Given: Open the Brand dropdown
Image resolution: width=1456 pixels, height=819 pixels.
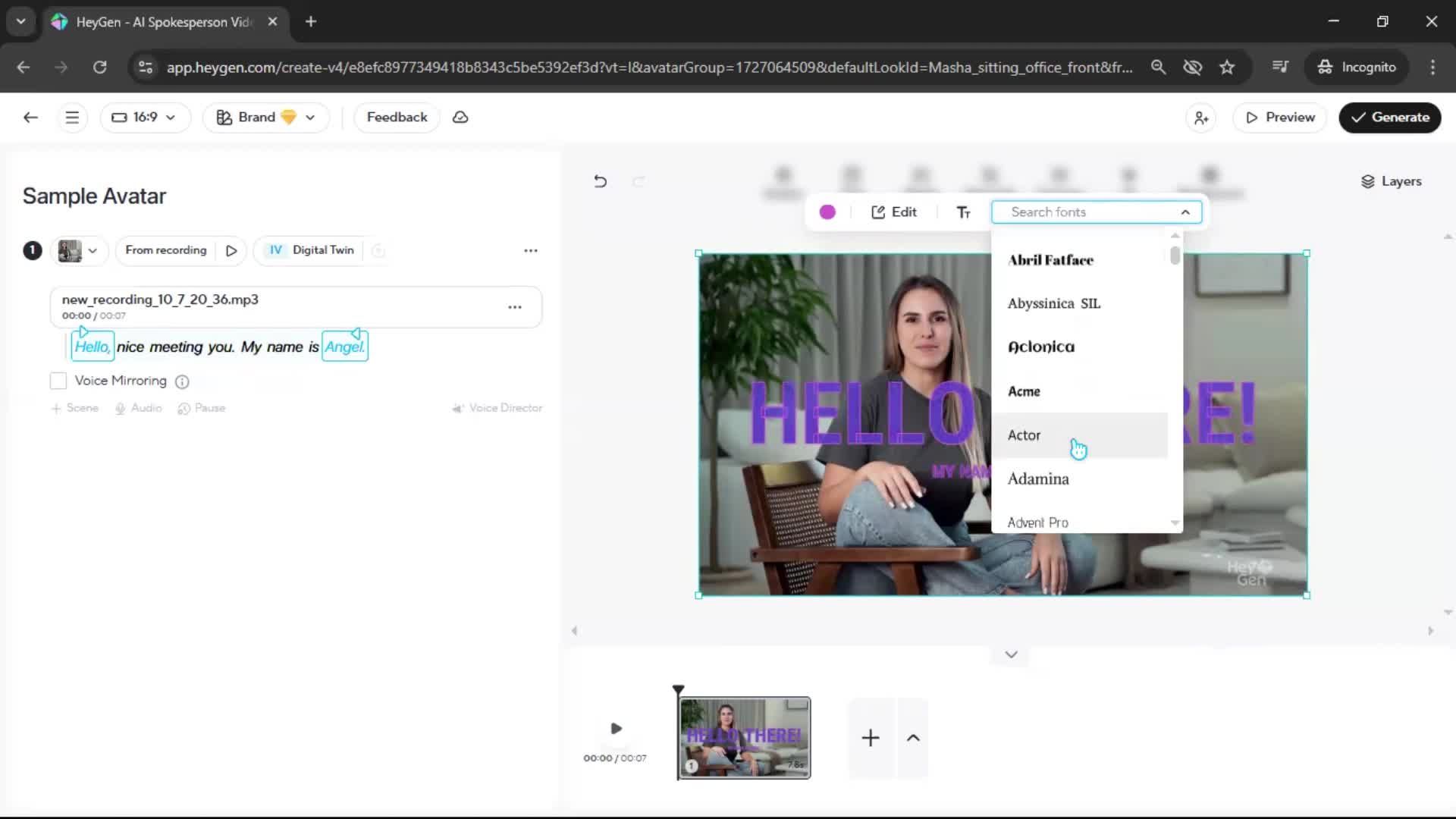Looking at the screenshot, I should (x=265, y=118).
